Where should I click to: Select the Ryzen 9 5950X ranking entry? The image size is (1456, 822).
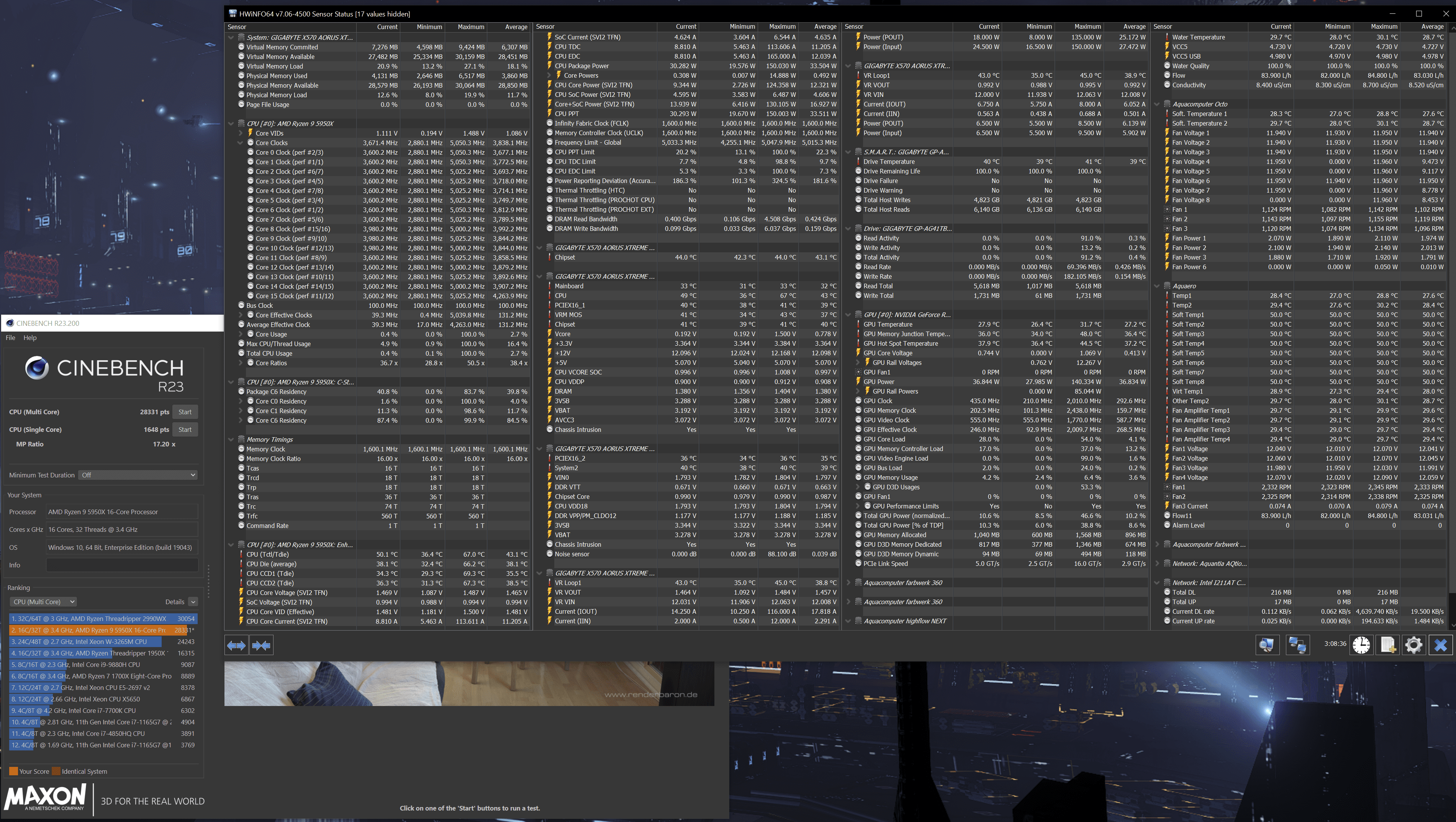point(103,630)
